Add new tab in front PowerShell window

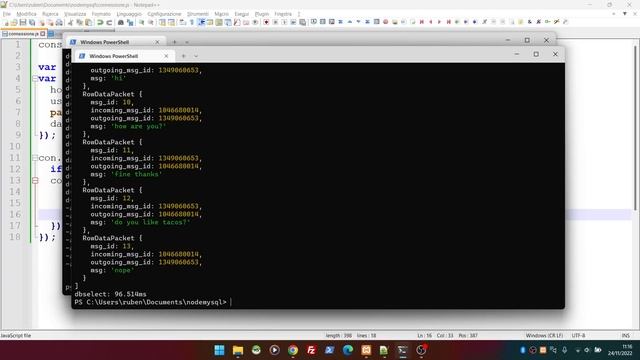pyautogui.click(x=184, y=56)
